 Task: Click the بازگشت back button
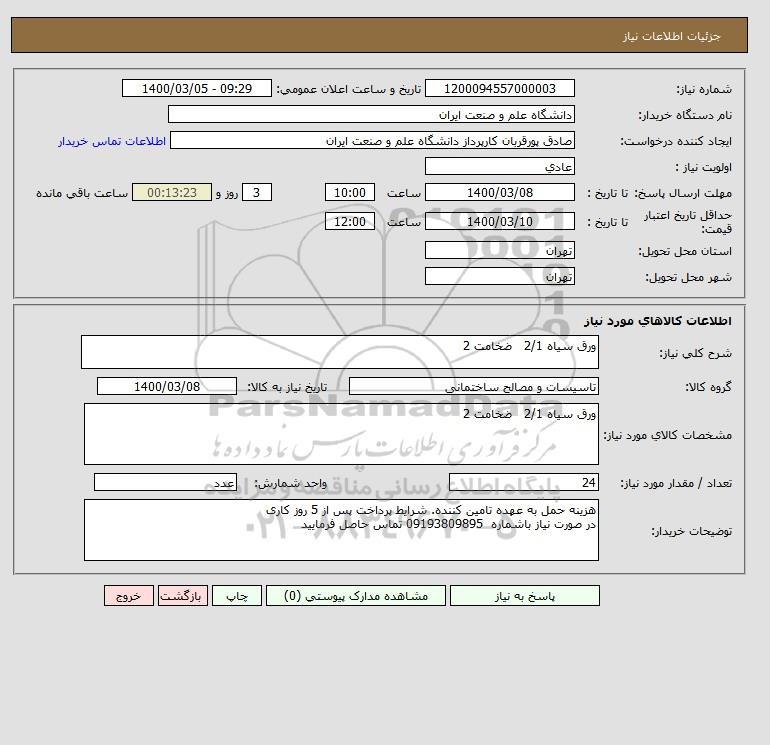tap(183, 596)
